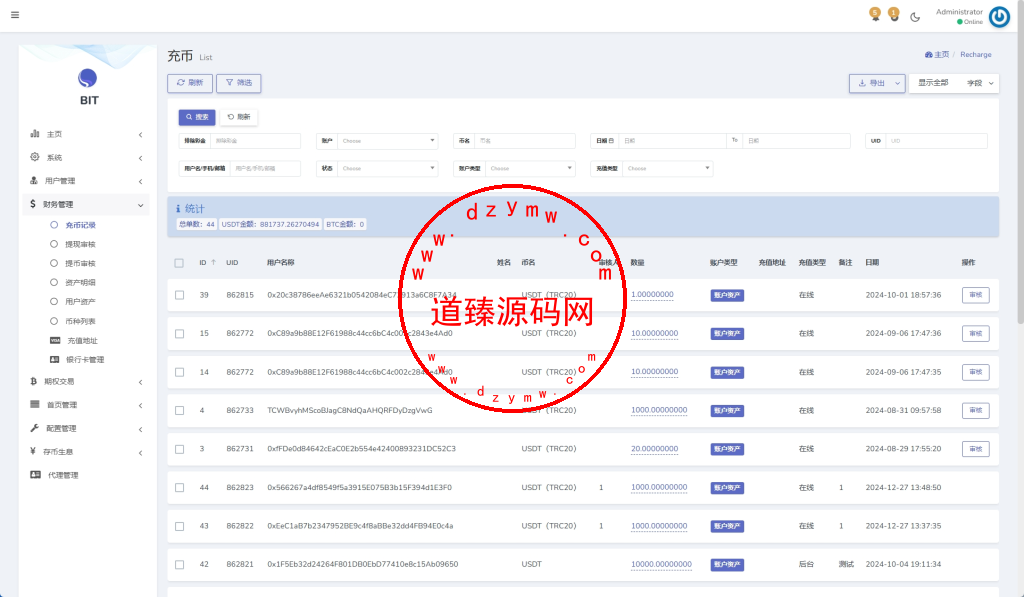This screenshot has height=597, width=1024.
Task: Open the 账户类型 Choose dropdown
Action: click(530, 168)
